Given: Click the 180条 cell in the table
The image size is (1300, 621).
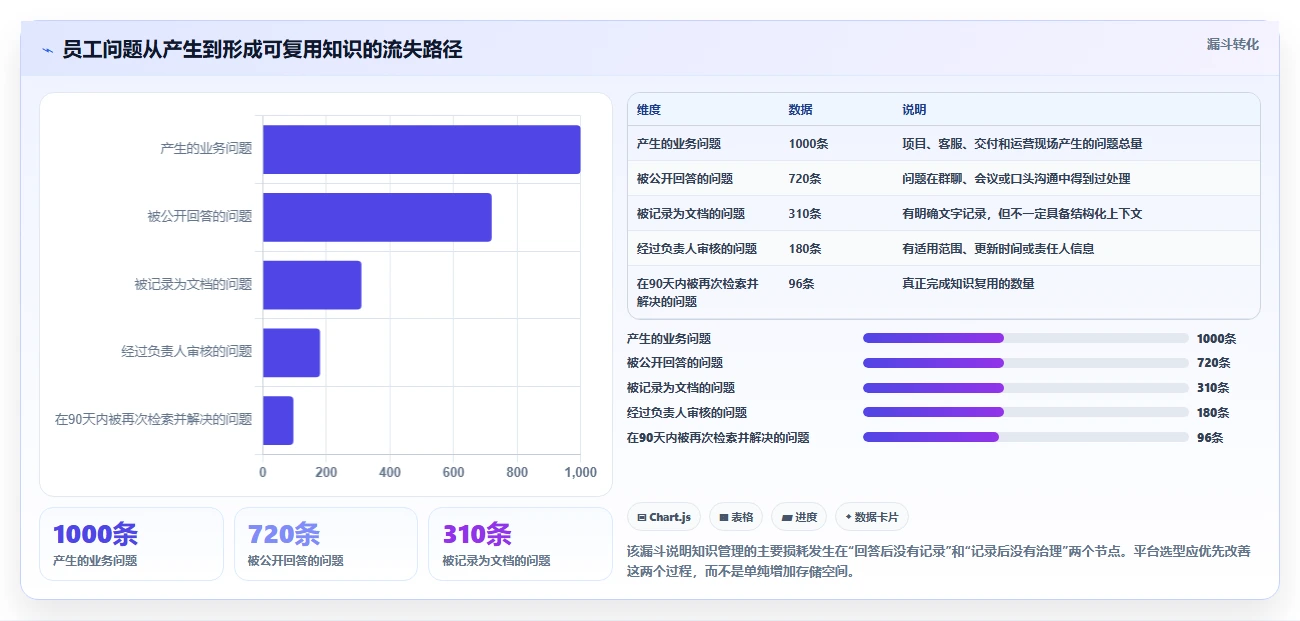Looking at the screenshot, I should pos(805,249).
